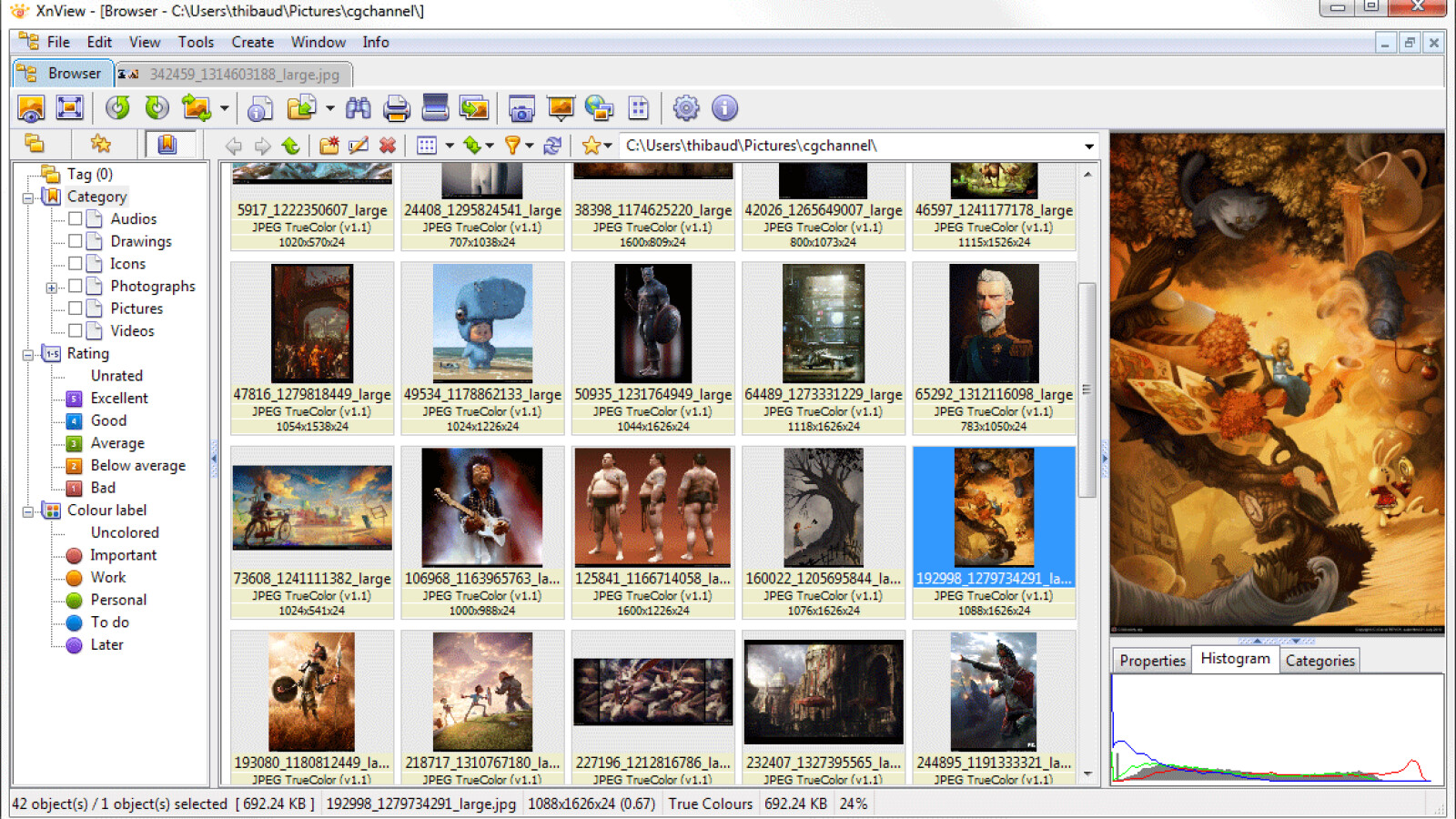The height and width of the screenshot is (819, 1456).
Task: Switch to the Histogram tab
Action: click(x=1235, y=659)
